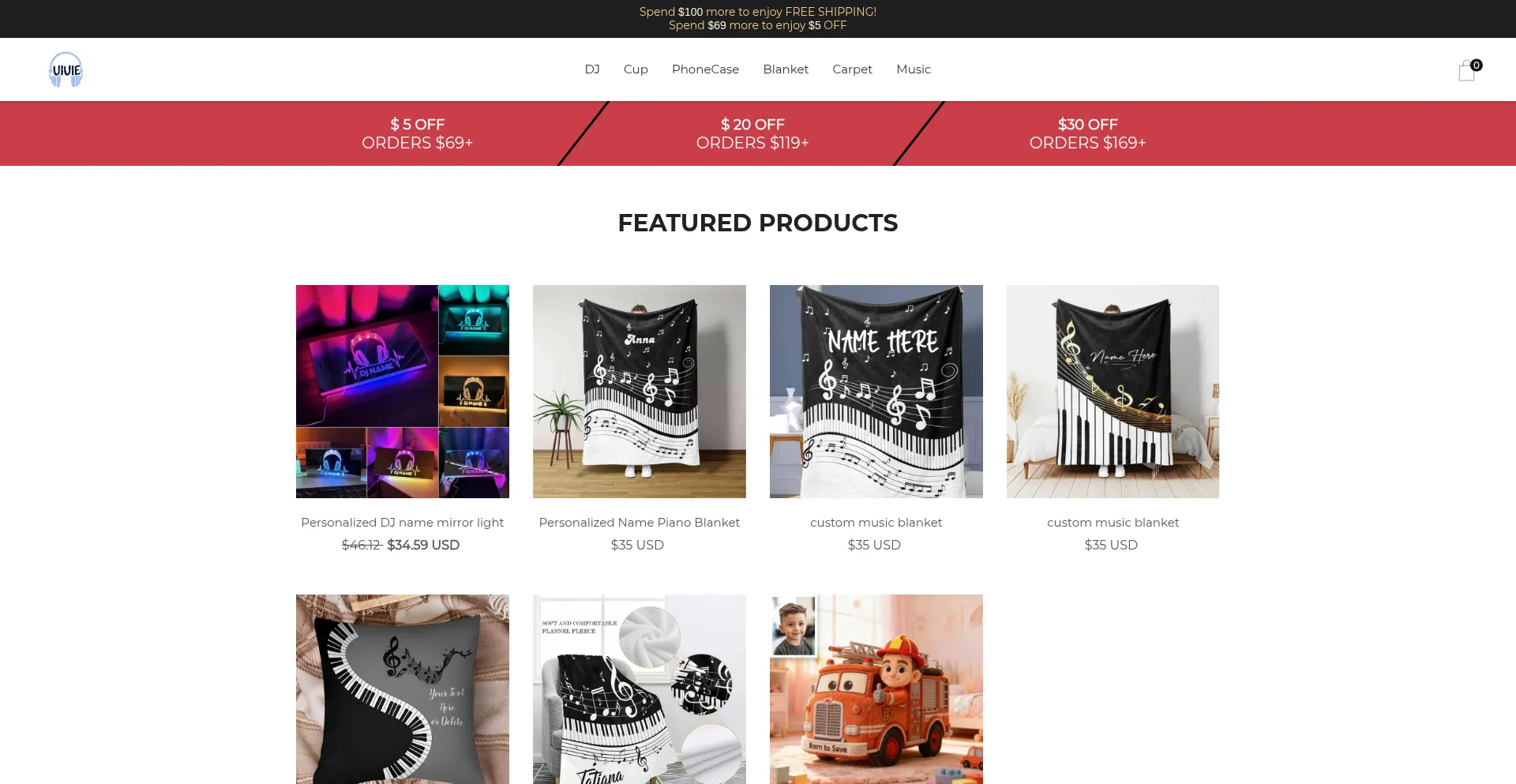Open the DJ name mirror light thumbnail
The height and width of the screenshot is (784, 1516).
pos(403,392)
